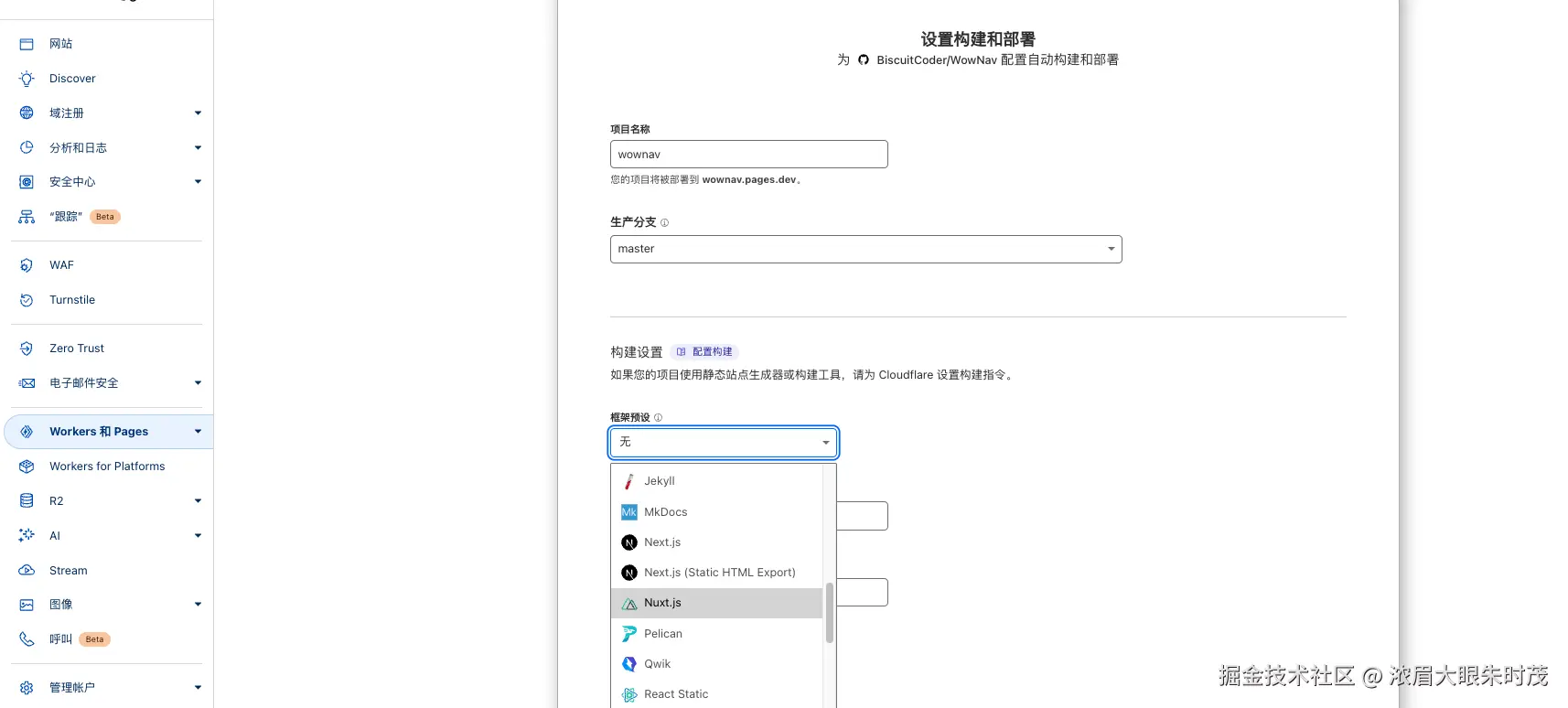Image resolution: width=1568 pixels, height=708 pixels.
Task: Click the Qwik logo icon
Action: [x=629, y=664]
